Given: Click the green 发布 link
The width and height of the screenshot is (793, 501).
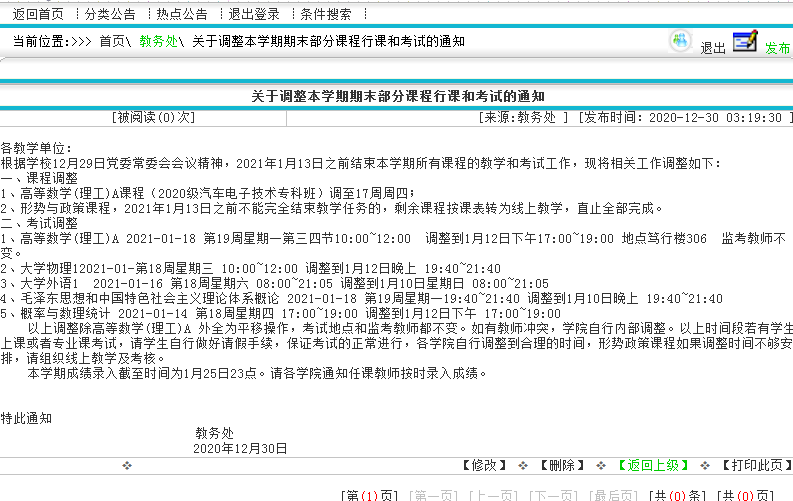Looking at the screenshot, I should [777, 48].
